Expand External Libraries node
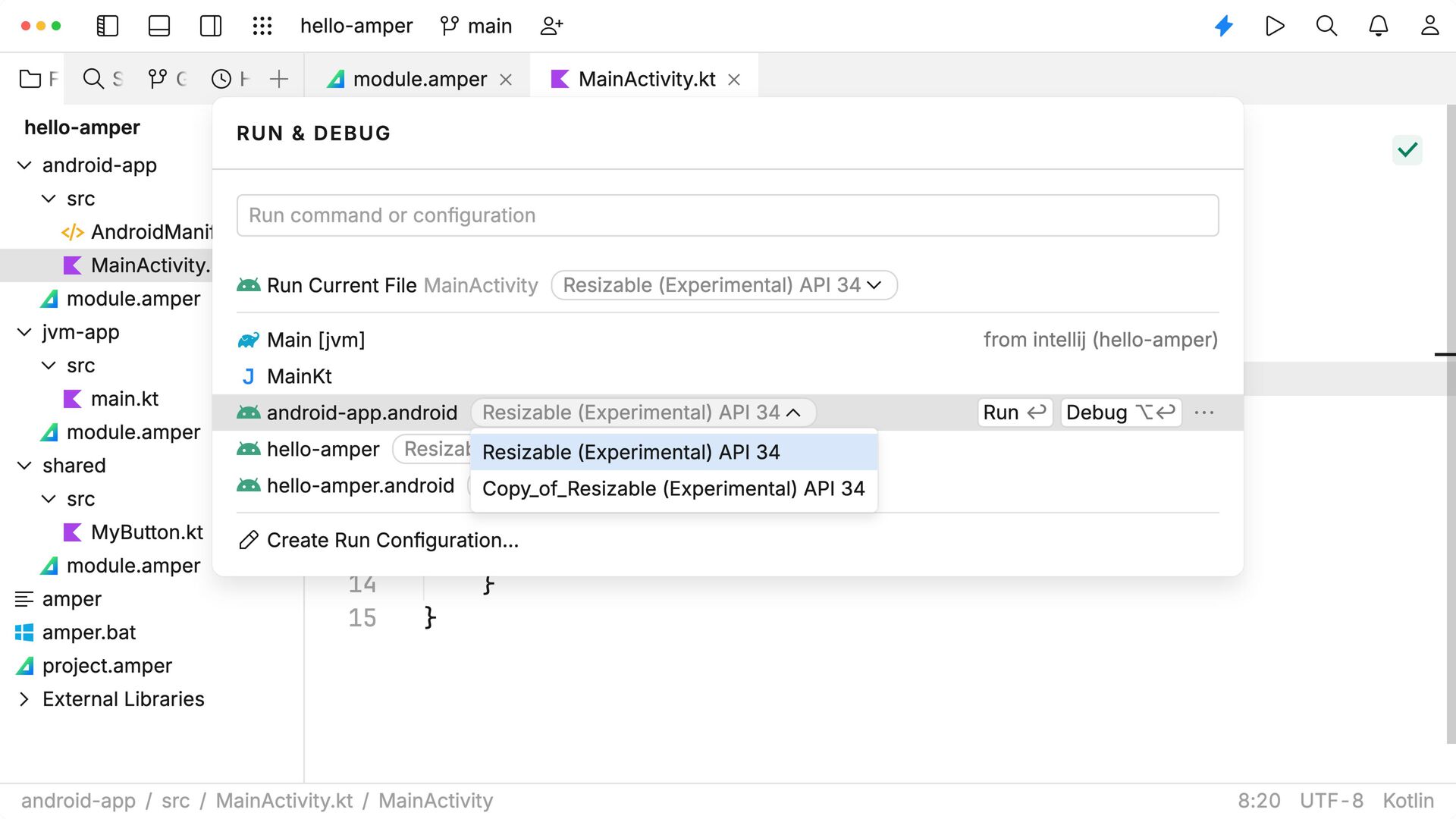 pos(24,699)
